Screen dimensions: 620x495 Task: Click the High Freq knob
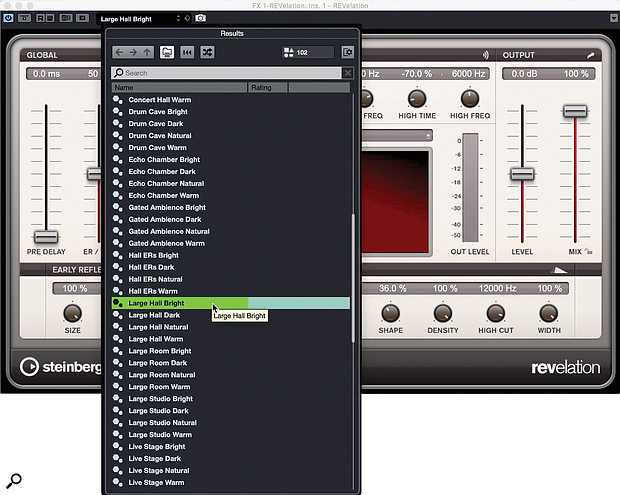click(x=470, y=99)
